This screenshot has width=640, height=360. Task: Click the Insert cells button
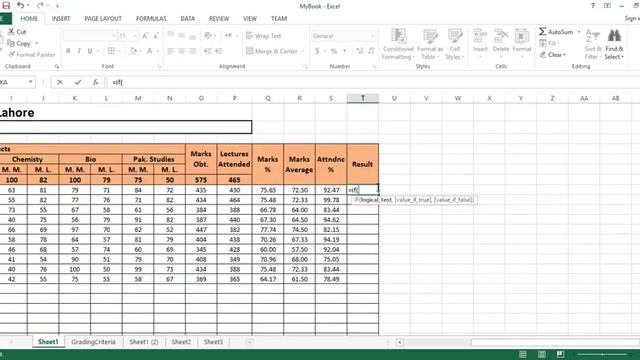click(x=480, y=43)
